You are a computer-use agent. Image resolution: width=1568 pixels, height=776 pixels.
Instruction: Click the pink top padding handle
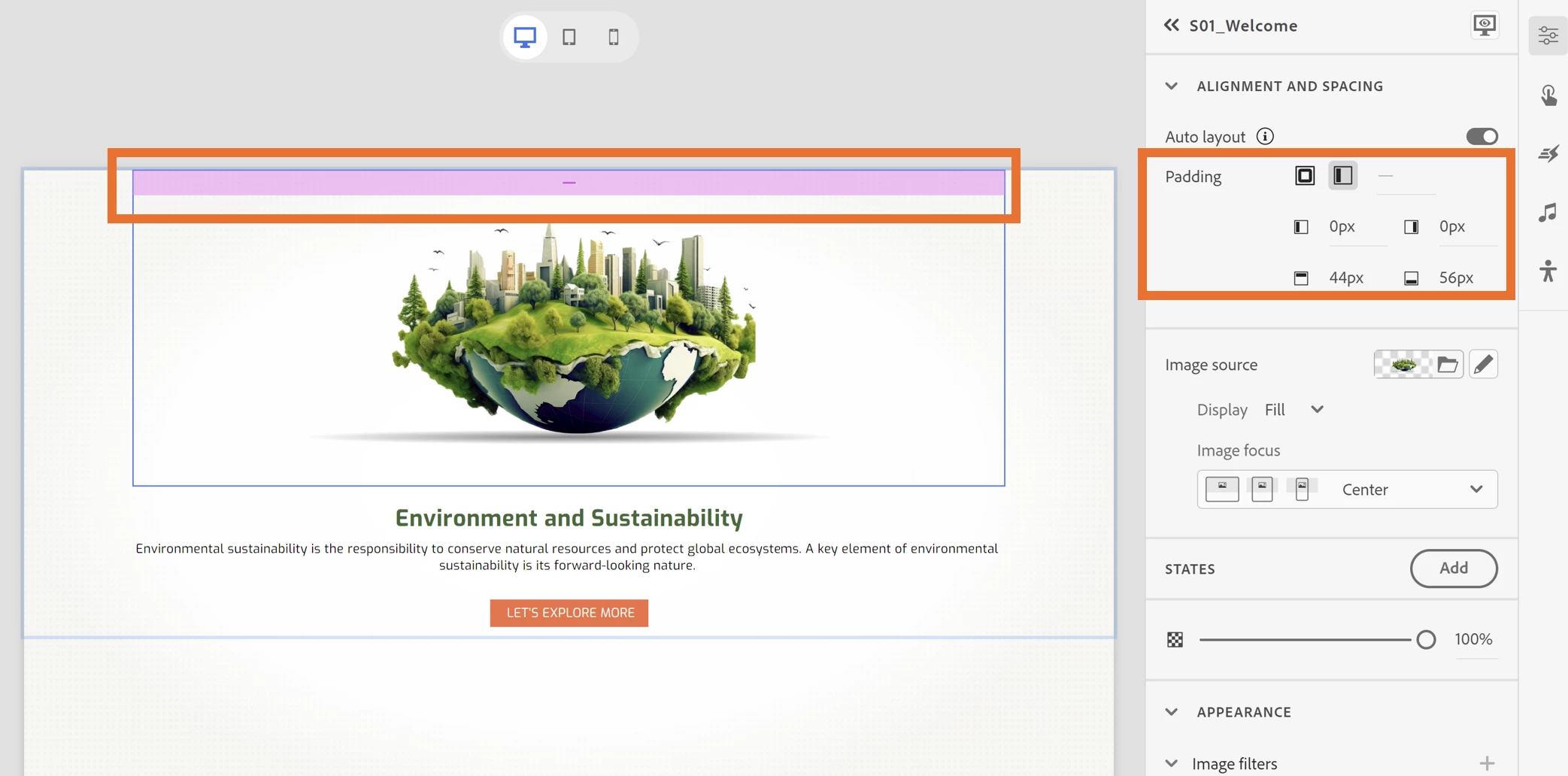[x=569, y=183]
